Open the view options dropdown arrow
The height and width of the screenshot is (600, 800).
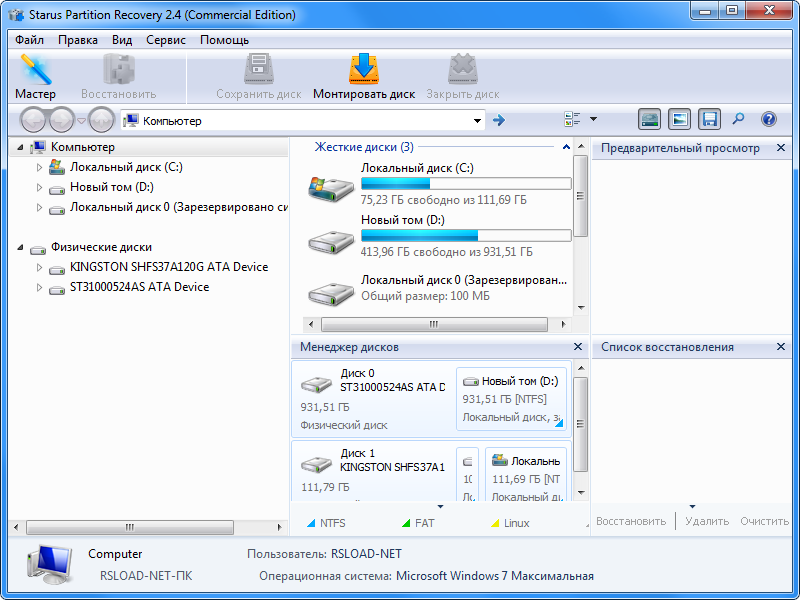click(592, 119)
